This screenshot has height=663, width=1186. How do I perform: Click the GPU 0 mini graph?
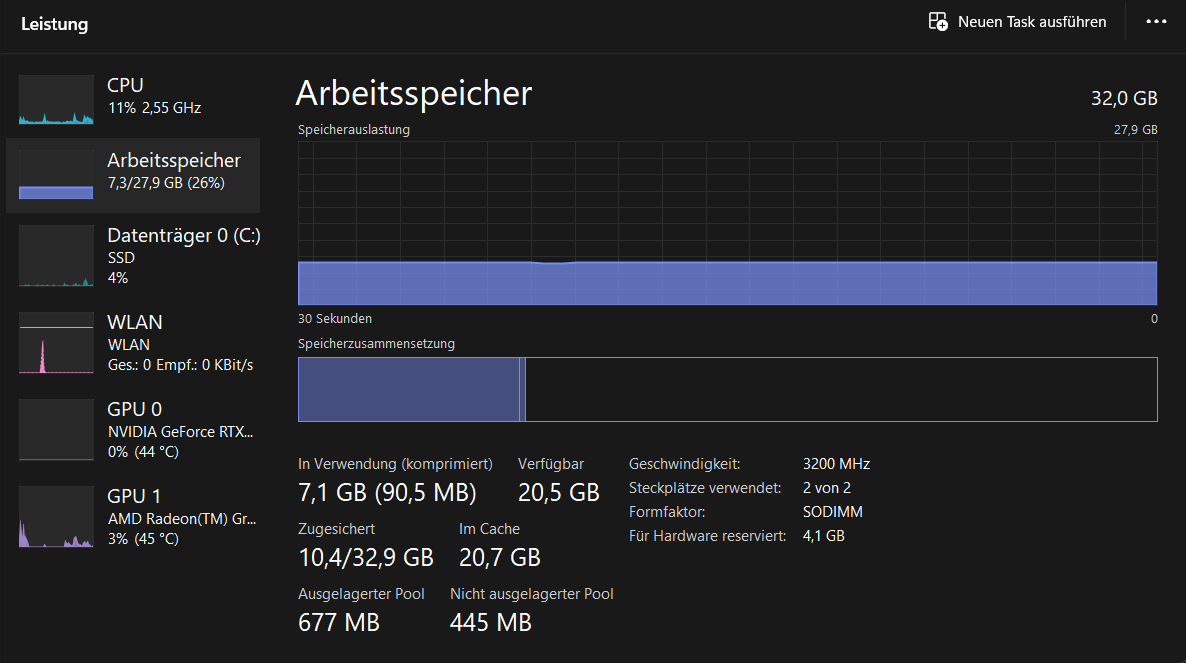56,430
